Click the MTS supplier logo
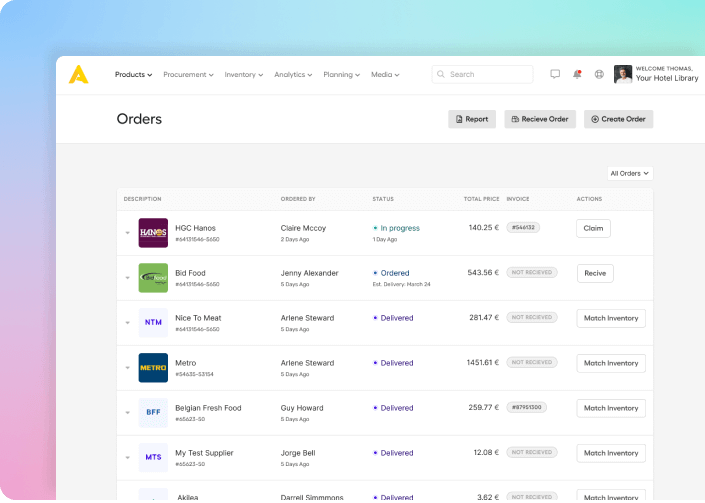This screenshot has width=705, height=503. [153, 458]
